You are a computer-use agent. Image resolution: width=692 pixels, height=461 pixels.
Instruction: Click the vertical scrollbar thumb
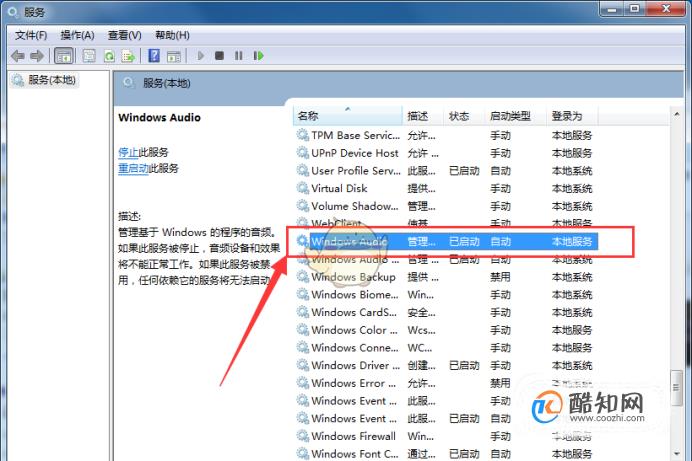(676, 388)
